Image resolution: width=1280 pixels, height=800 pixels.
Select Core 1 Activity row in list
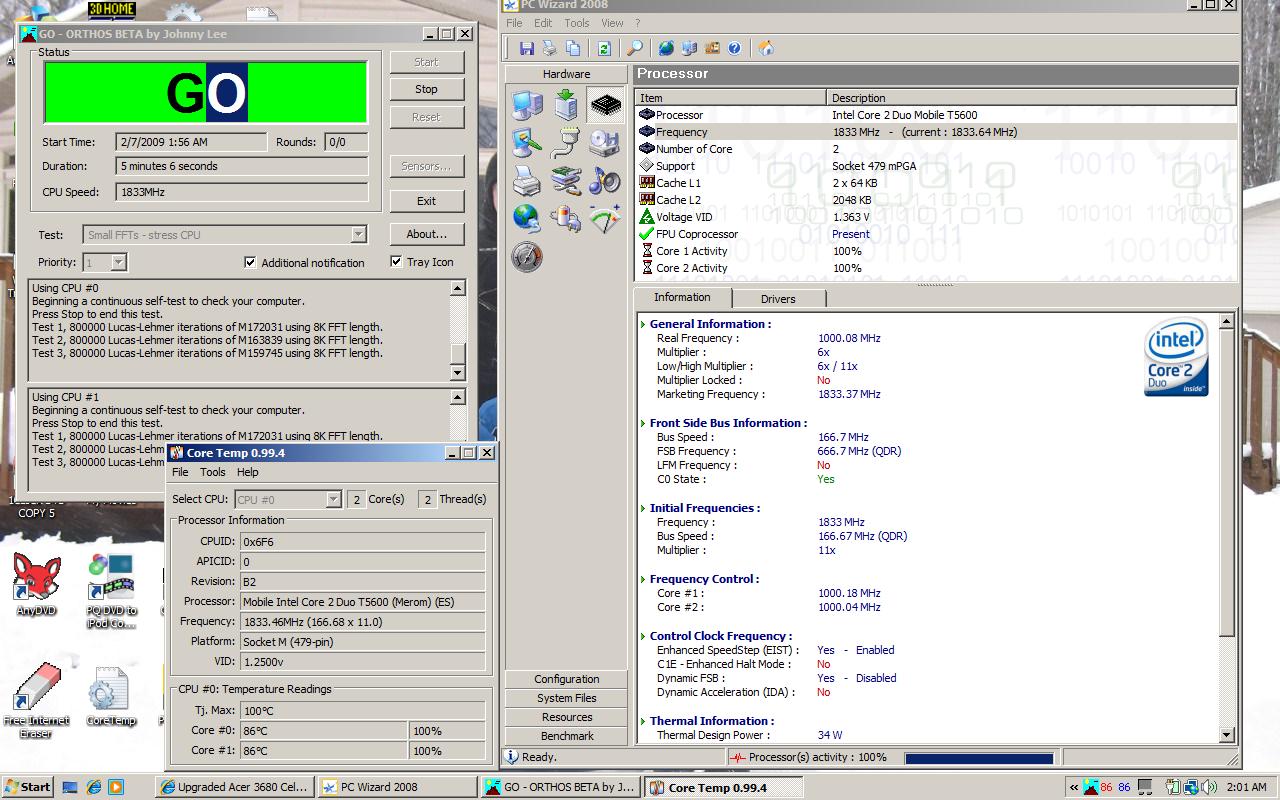936,251
